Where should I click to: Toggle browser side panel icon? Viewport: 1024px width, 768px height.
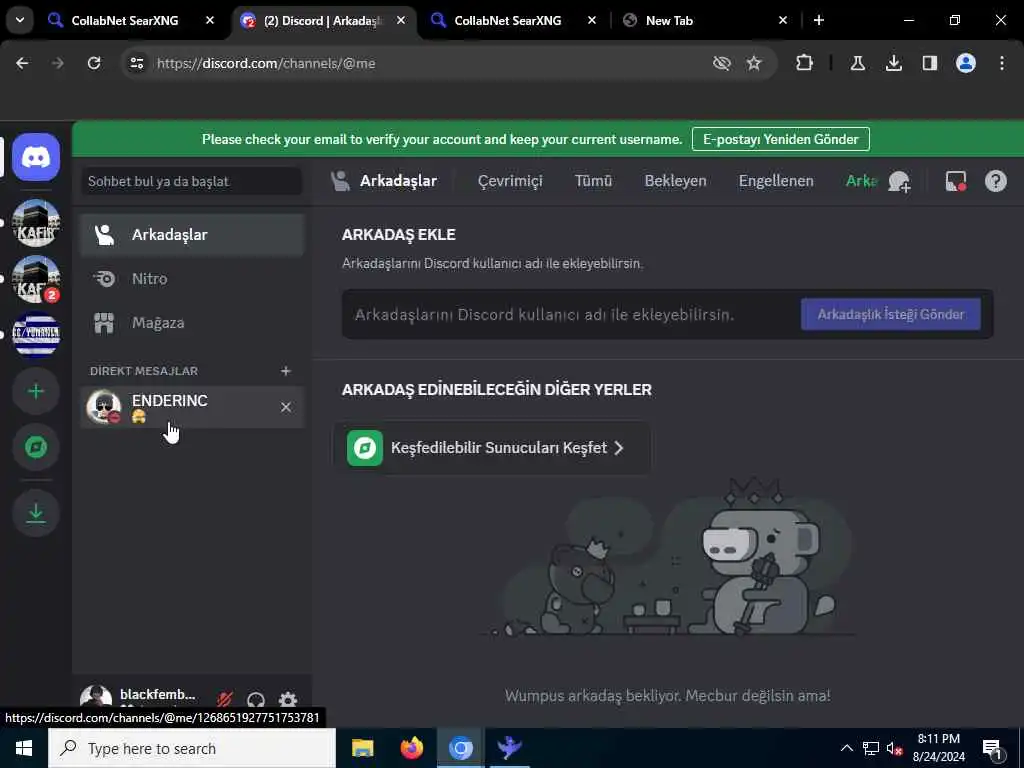930,63
